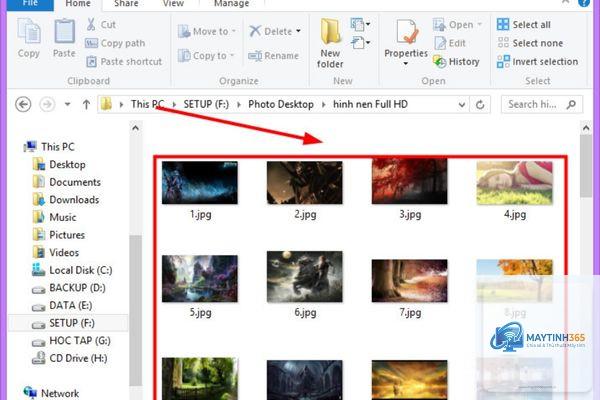Select CD Drive (H:)
This screenshot has width=600, height=400.
70,358
